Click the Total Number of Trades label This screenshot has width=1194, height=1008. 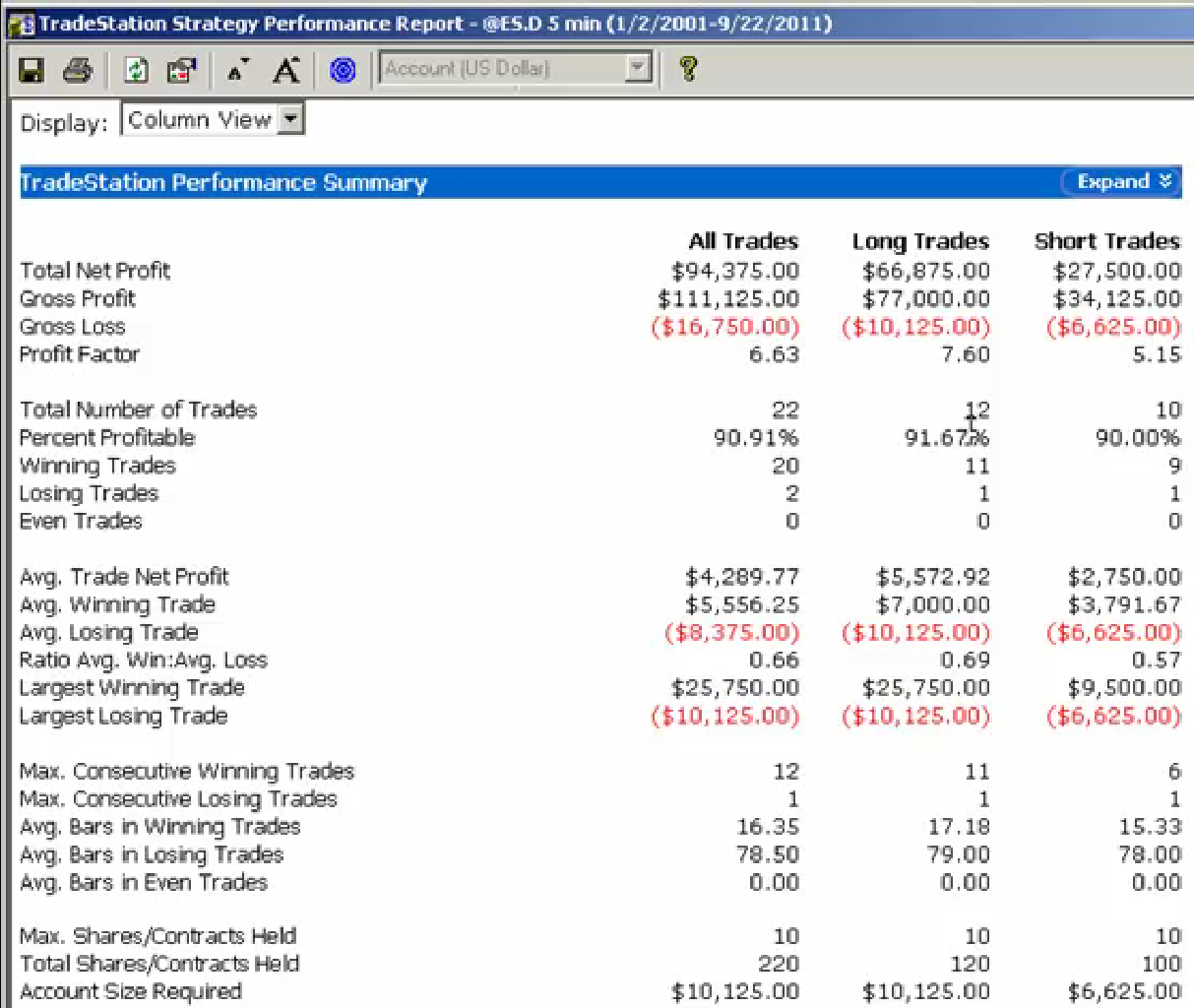pos(138,409)
